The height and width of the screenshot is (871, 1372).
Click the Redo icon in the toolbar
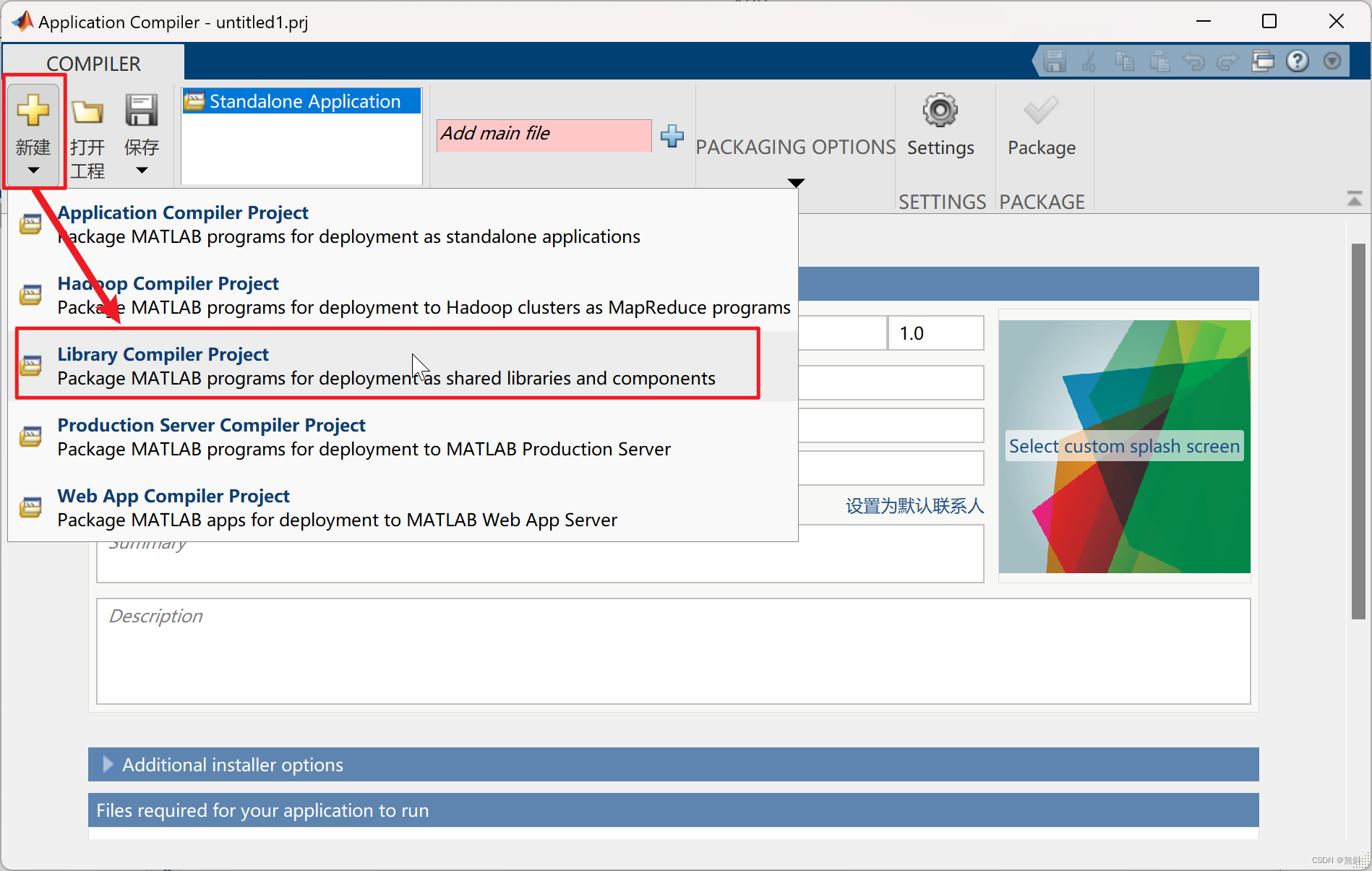1228,61
